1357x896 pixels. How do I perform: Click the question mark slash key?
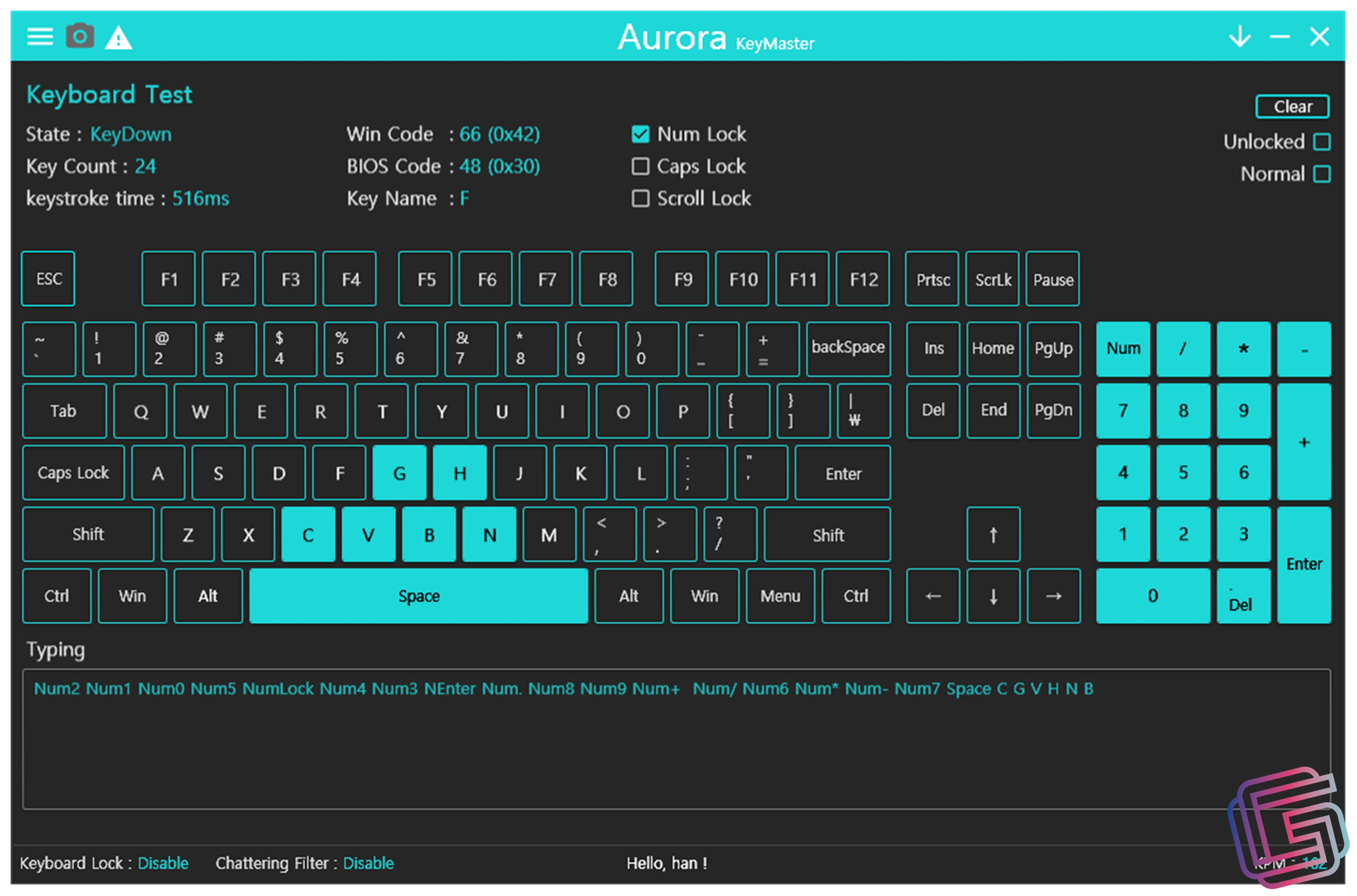coord(730,534)
